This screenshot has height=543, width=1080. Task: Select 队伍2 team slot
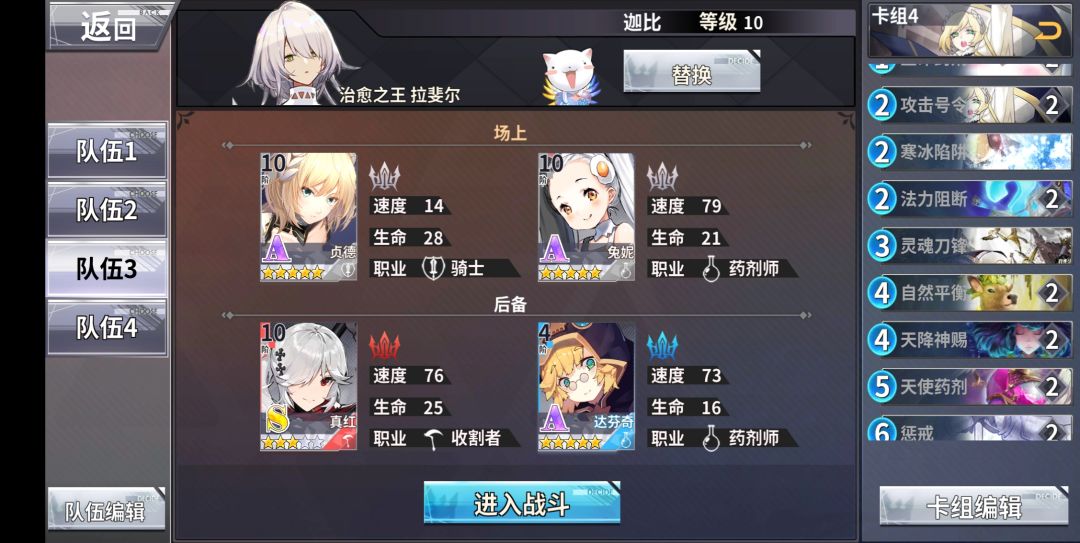[x=107, y=209]
